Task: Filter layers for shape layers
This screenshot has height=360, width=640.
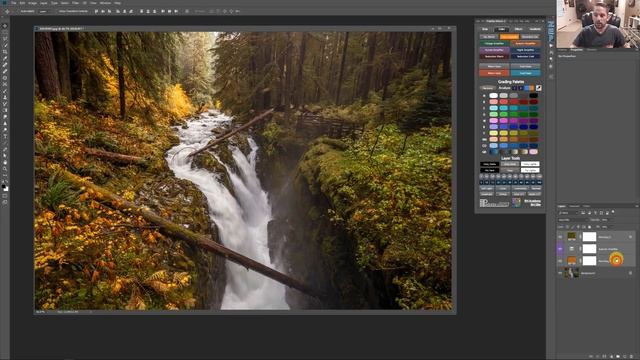Action: point(601,213)
